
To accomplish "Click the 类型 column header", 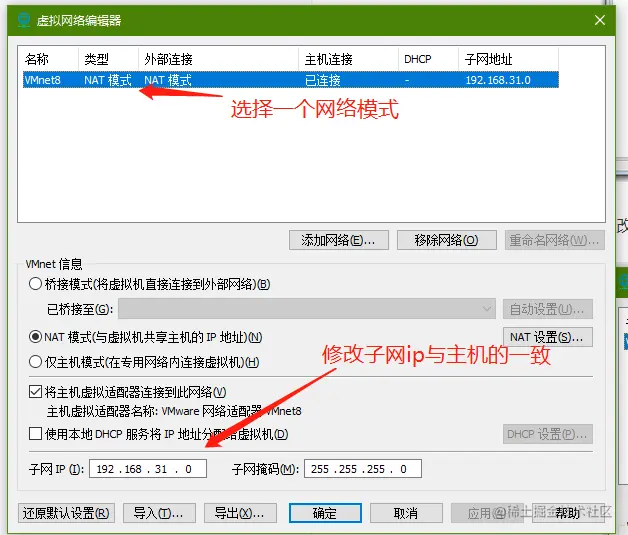I will pos(97,59).
